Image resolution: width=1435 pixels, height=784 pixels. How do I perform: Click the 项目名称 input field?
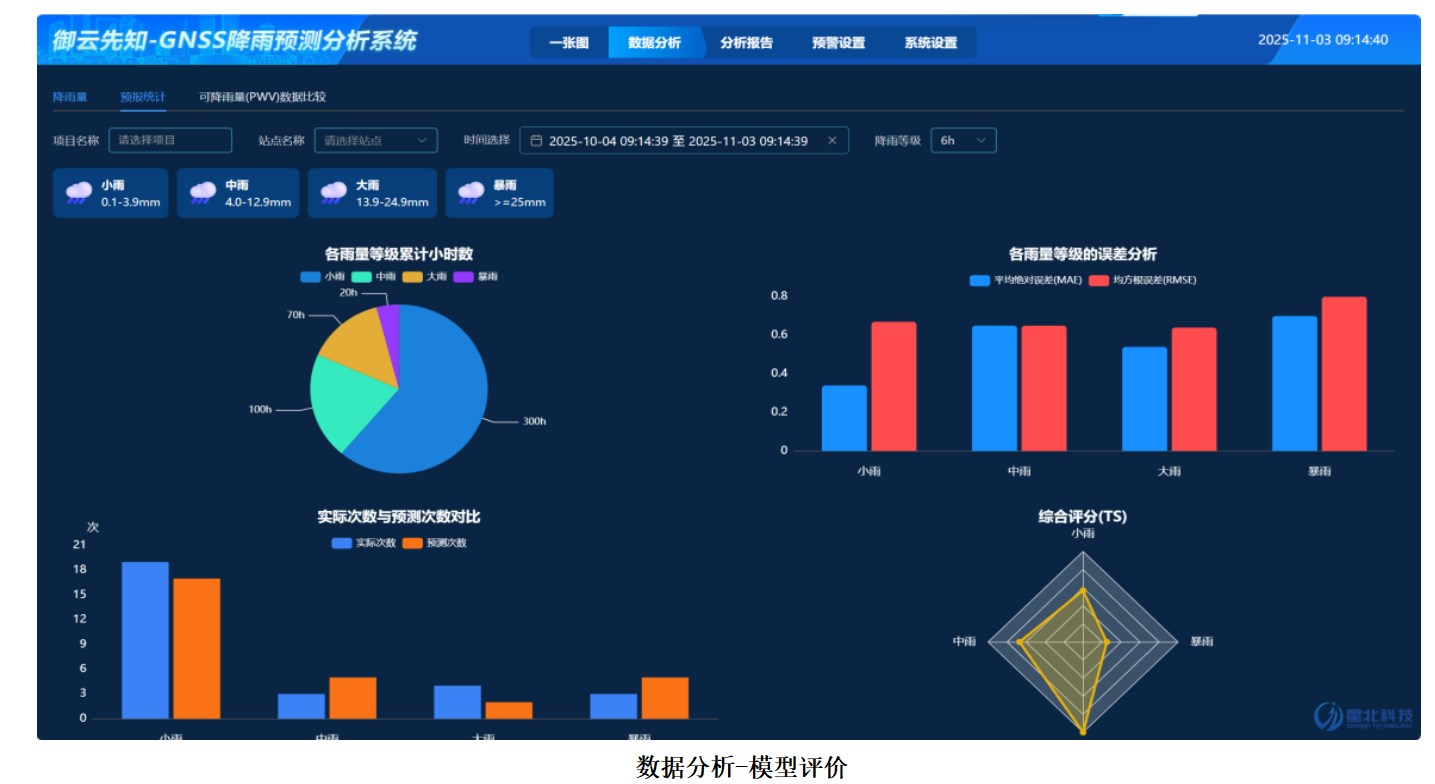(170, 141)
